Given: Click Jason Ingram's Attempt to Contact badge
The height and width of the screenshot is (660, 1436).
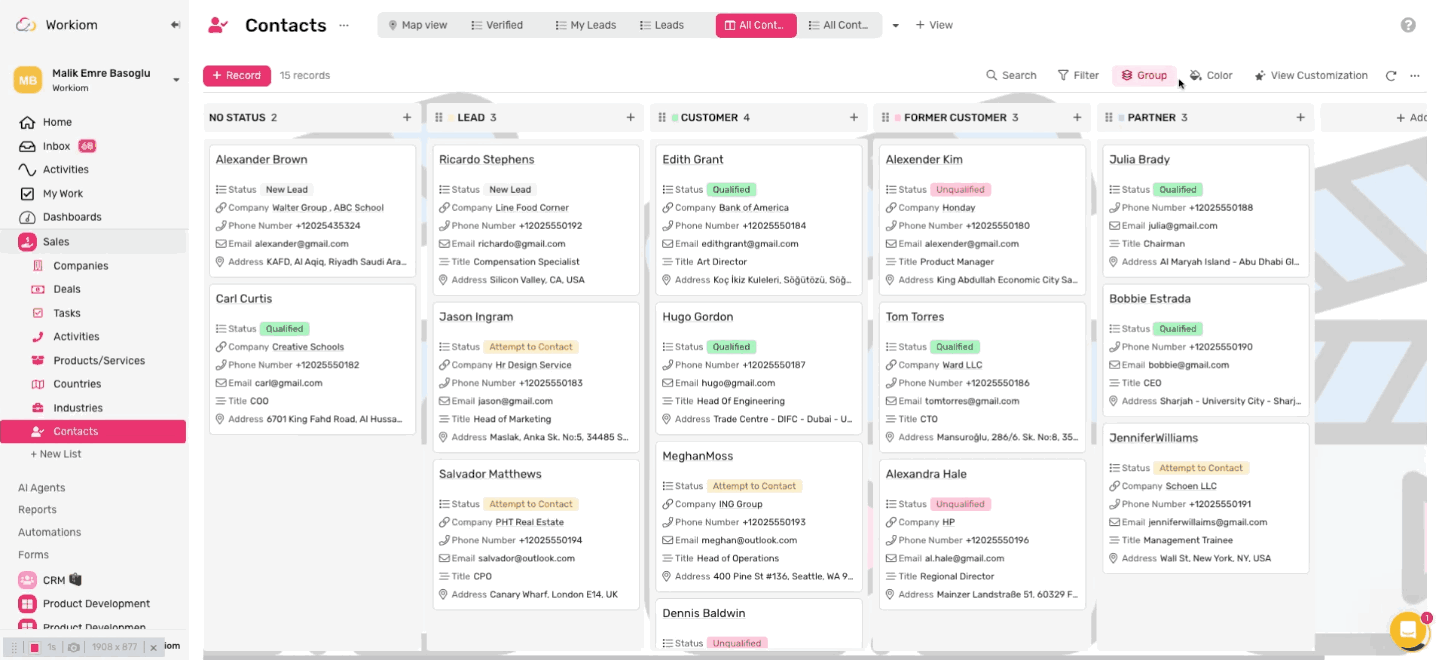Looking at the screenshot, I should [531, 347].
